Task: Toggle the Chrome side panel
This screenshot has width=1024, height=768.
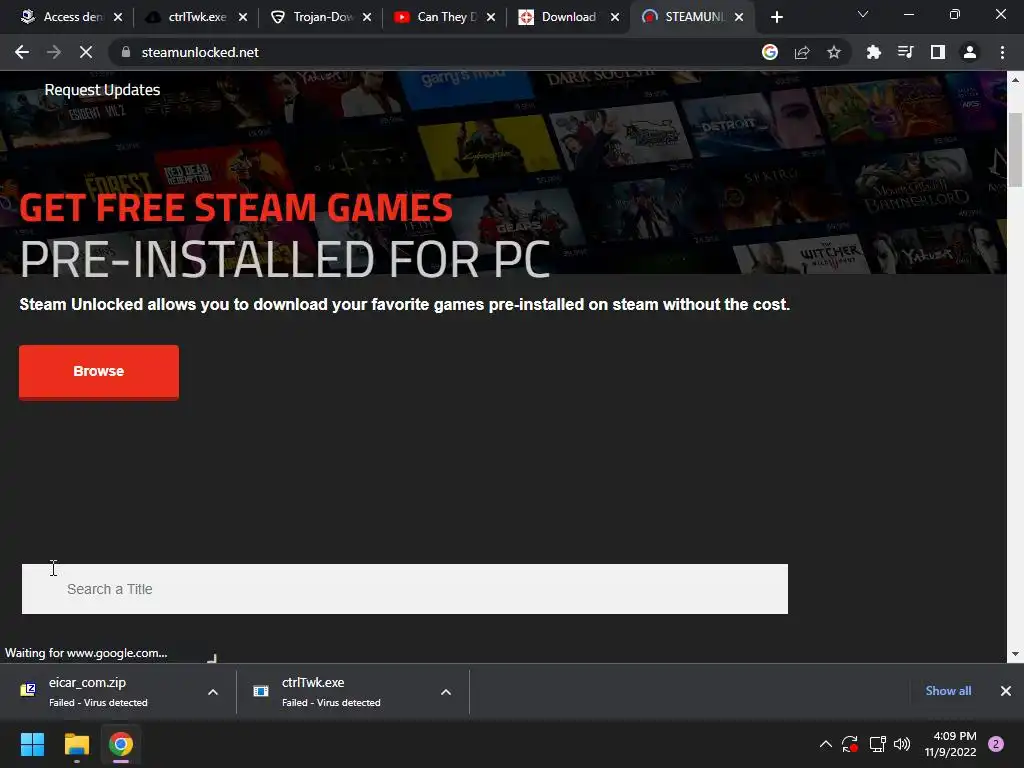Action: (x=938, y=52)
